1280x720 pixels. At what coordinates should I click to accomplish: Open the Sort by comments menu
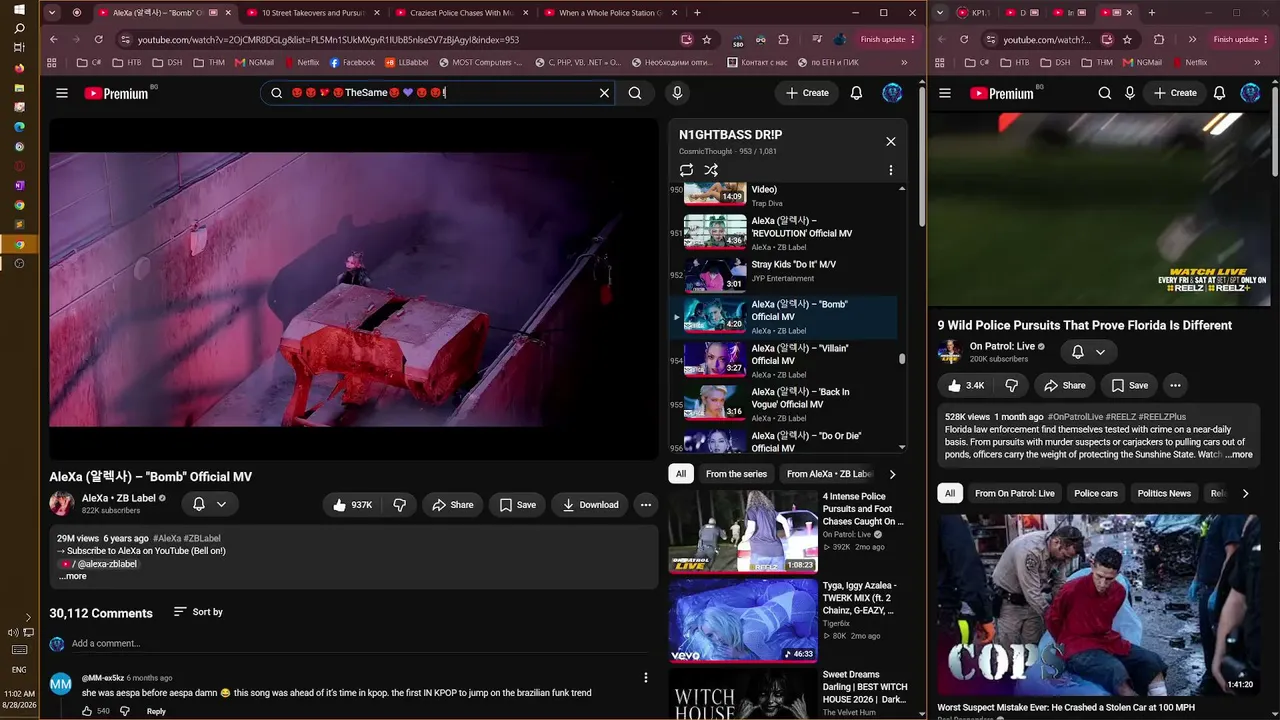point(198,612)
